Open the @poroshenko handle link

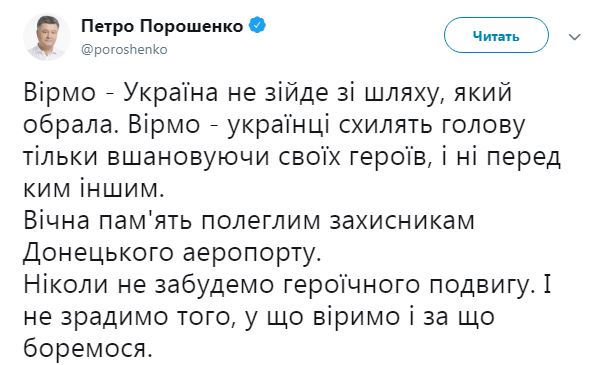point(124,50)
